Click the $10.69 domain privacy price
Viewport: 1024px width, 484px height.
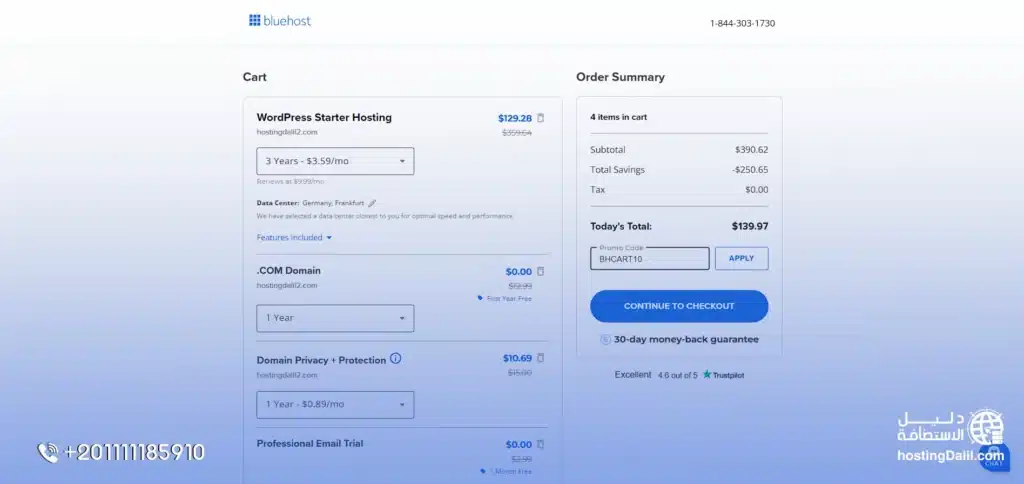click(x=517, y=358)
